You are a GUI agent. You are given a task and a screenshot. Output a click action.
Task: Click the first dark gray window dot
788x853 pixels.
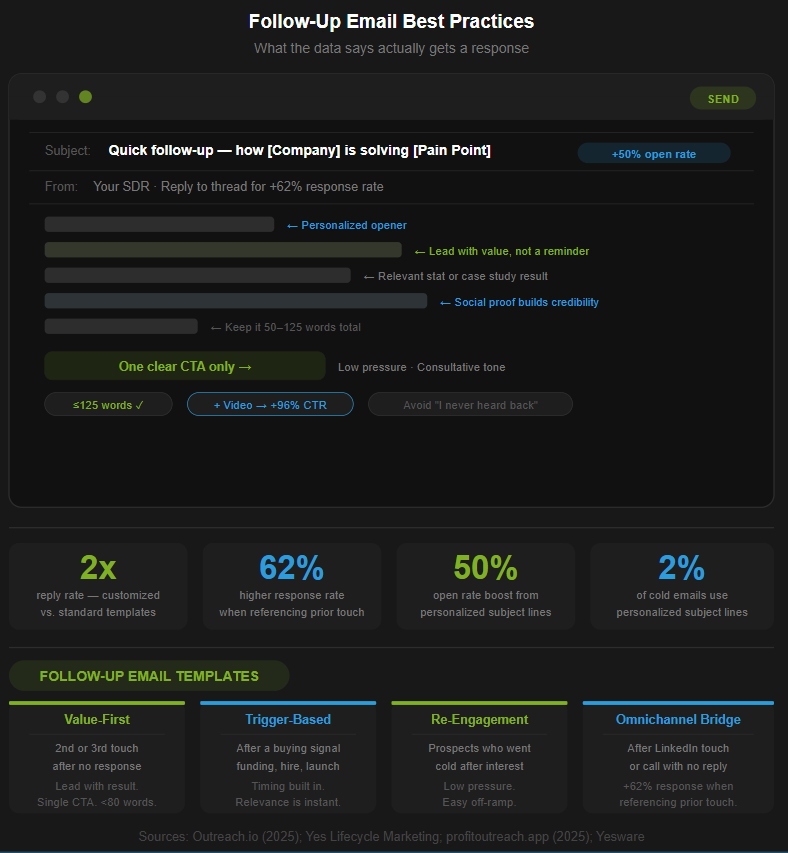coord(40,97)
